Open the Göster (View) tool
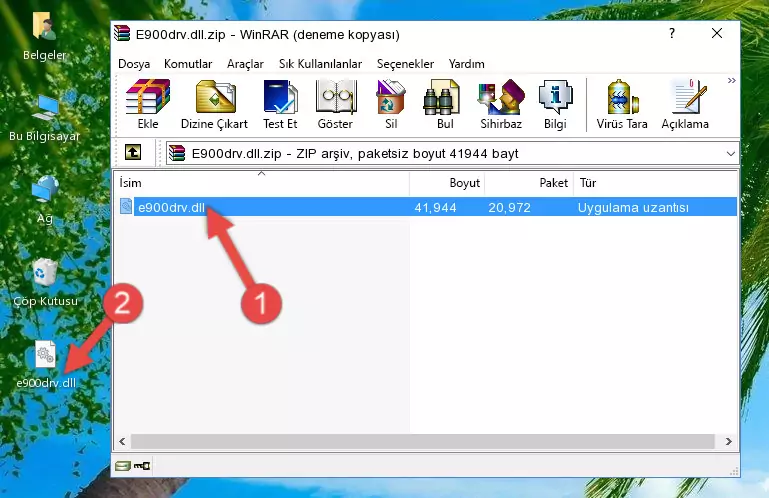The height and width of the screenshot is (498, 769). tap(335, 105)
